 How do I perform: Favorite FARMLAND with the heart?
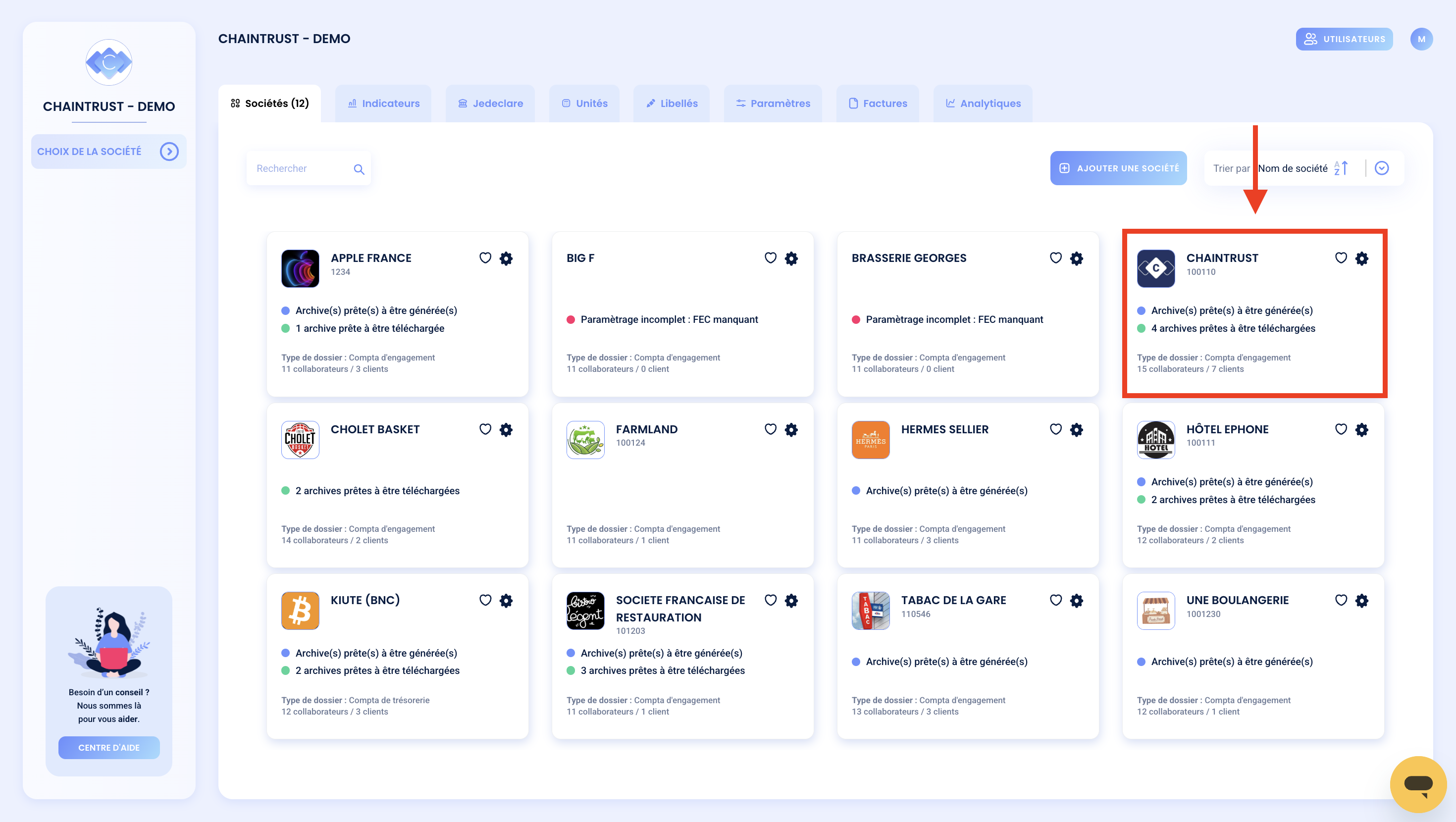click(x=771, y=429)
